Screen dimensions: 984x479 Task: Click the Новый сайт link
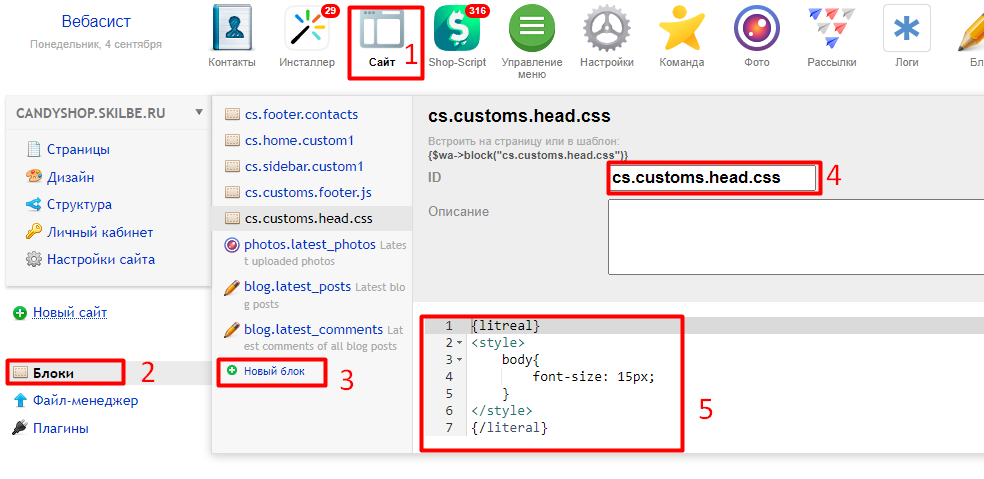tap(70, 313)
